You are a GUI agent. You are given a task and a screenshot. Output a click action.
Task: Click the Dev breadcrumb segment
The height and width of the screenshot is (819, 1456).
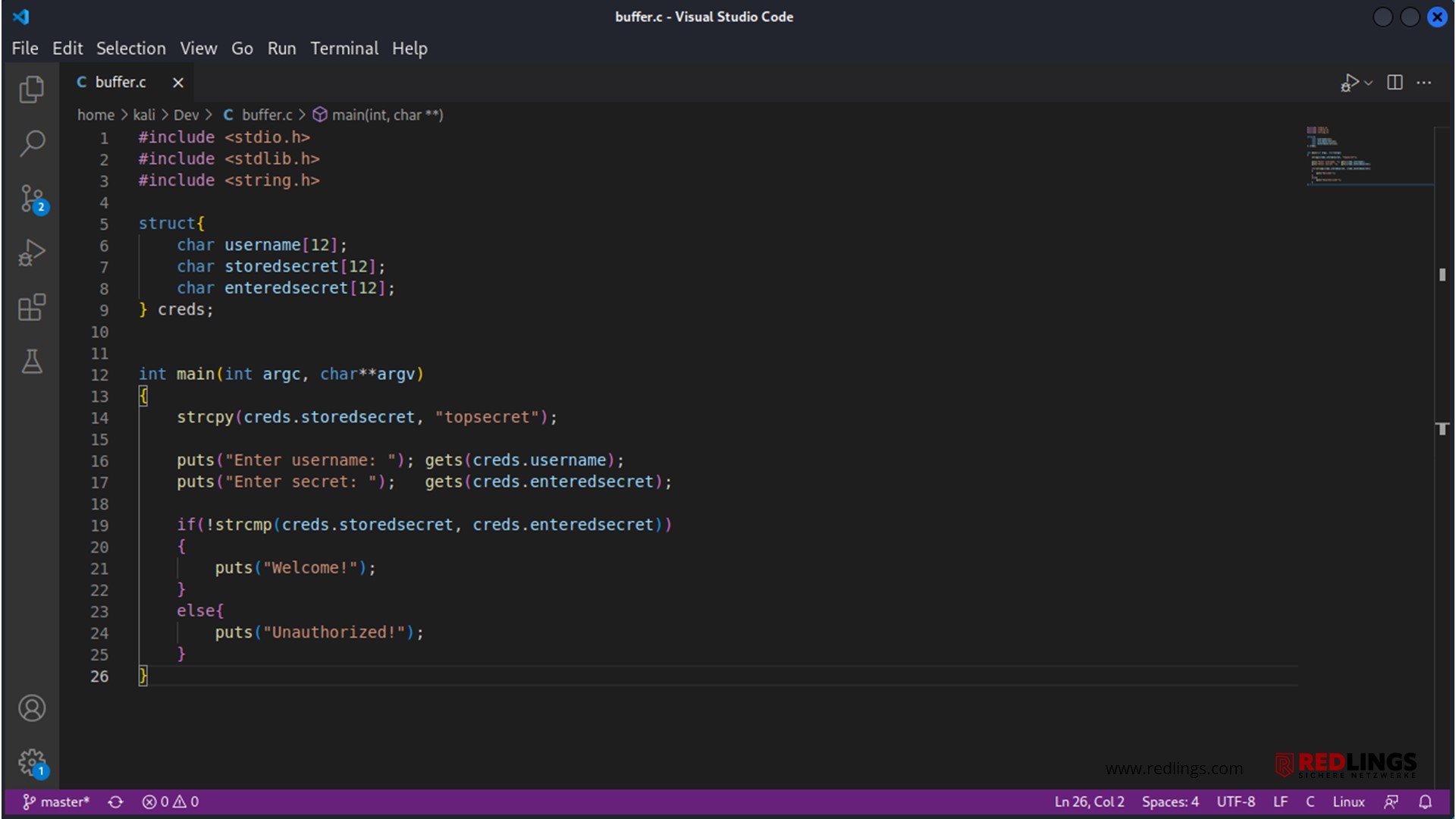tap(186, 115)
